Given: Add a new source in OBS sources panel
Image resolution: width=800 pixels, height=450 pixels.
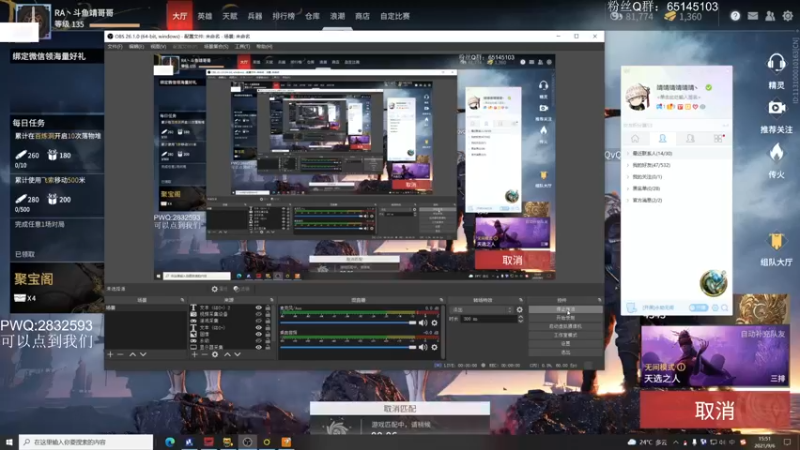Looking at the screenshot, I should coord(194,354).
